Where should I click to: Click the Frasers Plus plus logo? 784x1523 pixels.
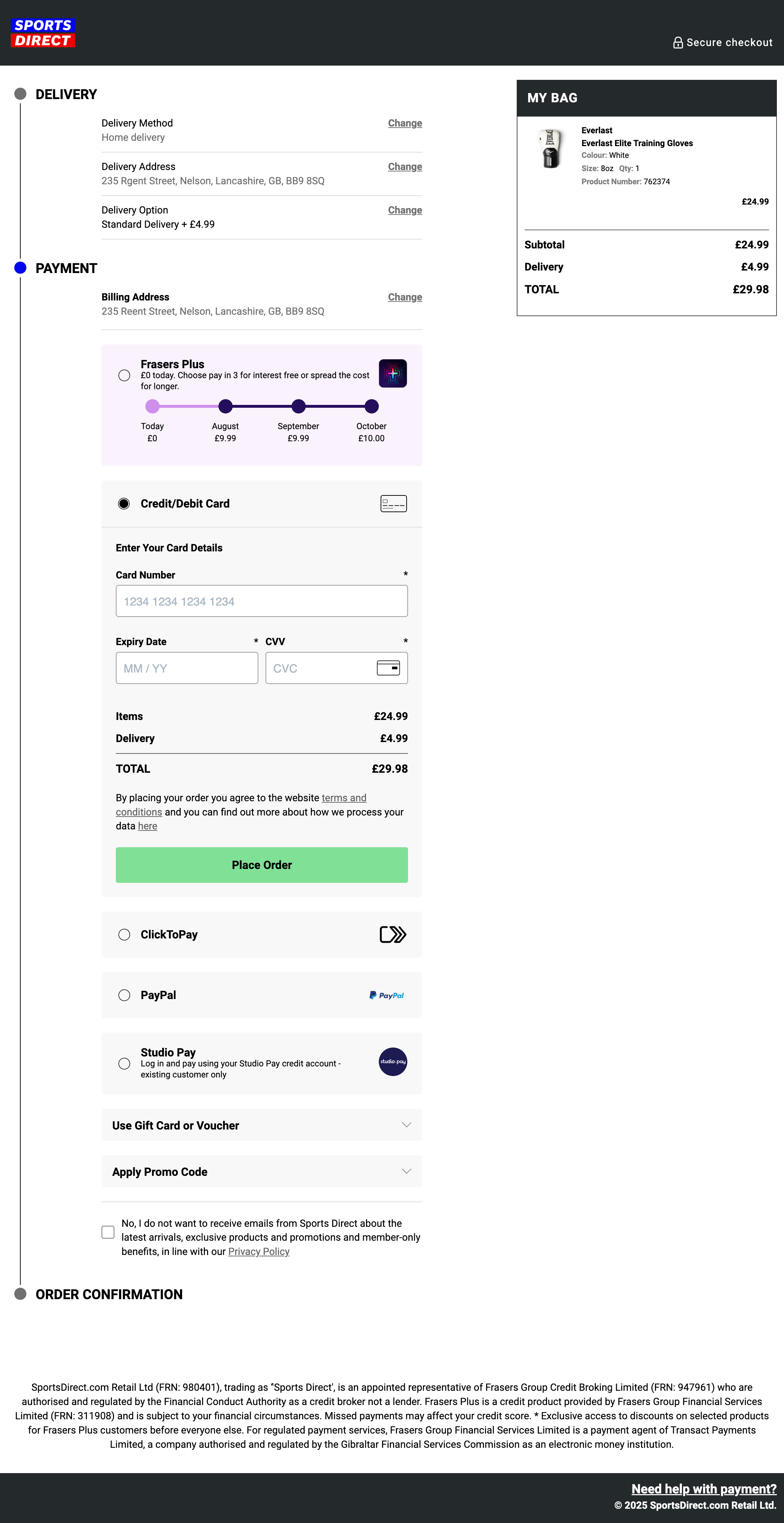pyautogui.click(x=393, y=374)
